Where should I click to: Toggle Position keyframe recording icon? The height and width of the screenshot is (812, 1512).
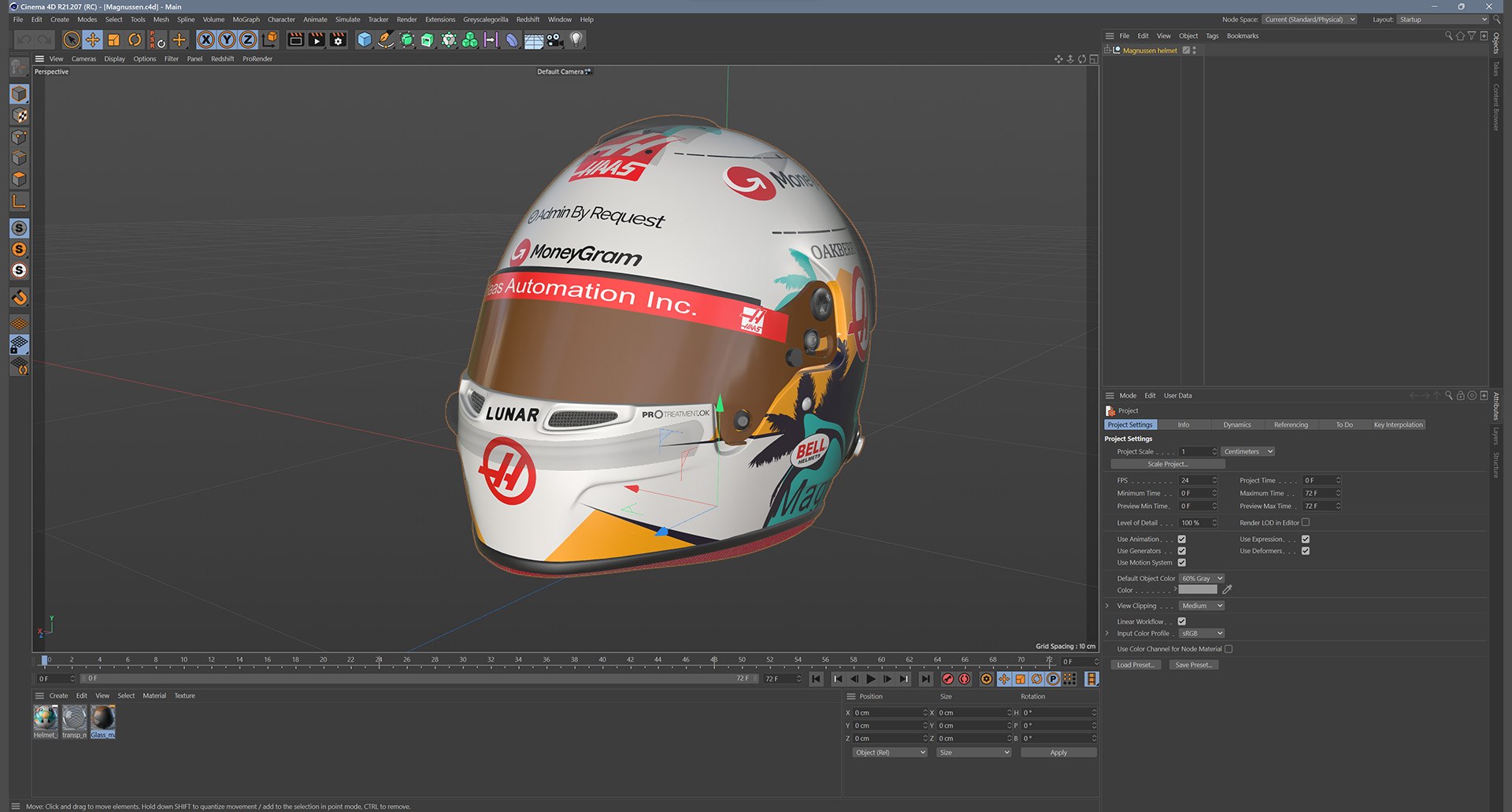1004,679
